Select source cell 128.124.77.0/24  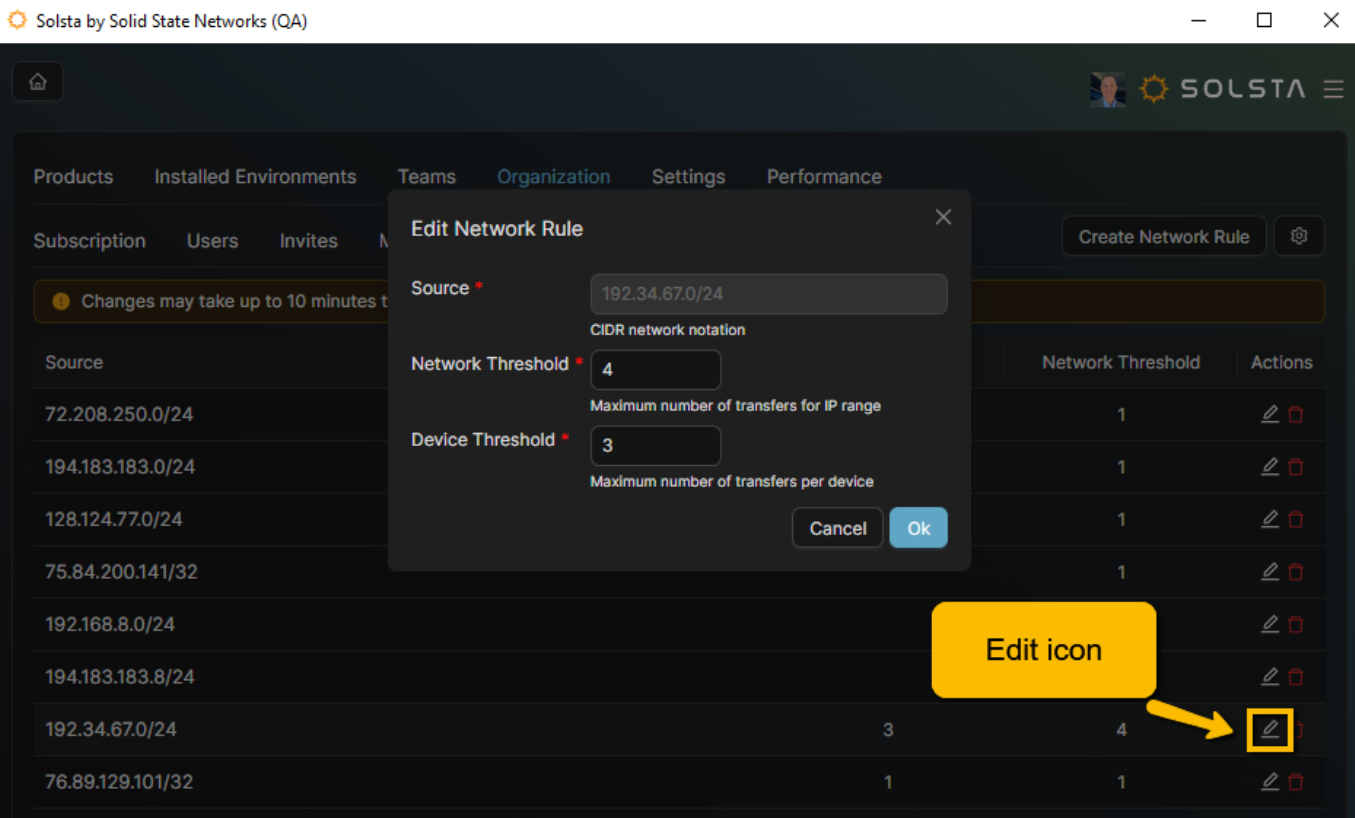pyautogui.click(x=114, y=519)
